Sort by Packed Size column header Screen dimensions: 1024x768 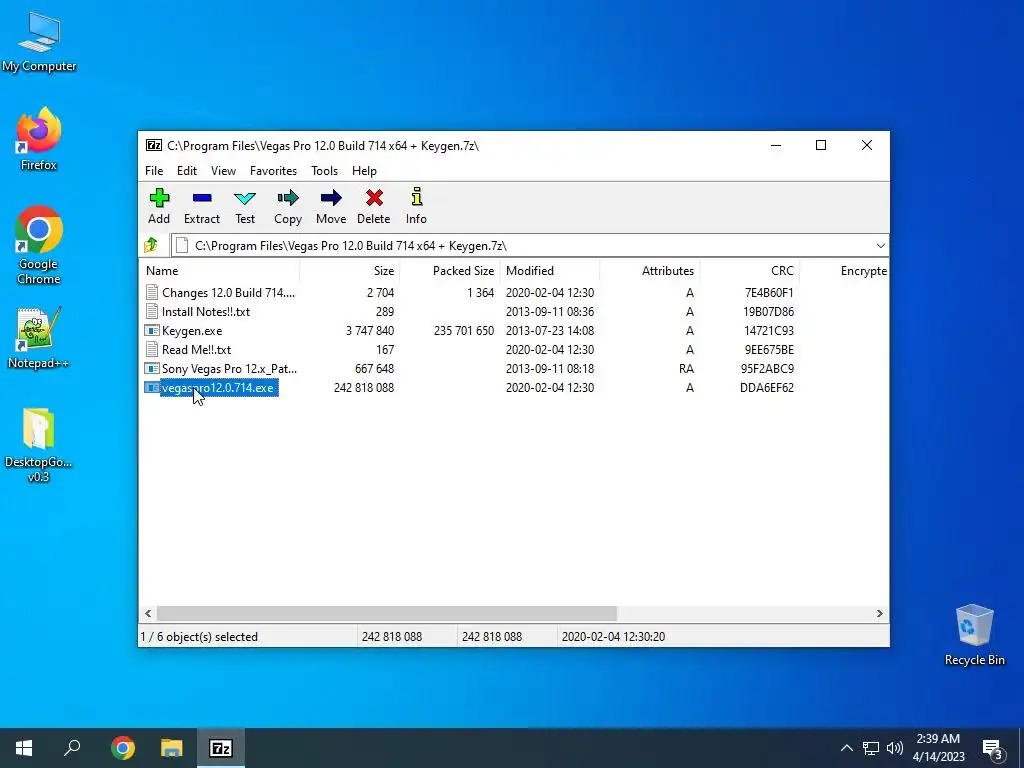450,270
